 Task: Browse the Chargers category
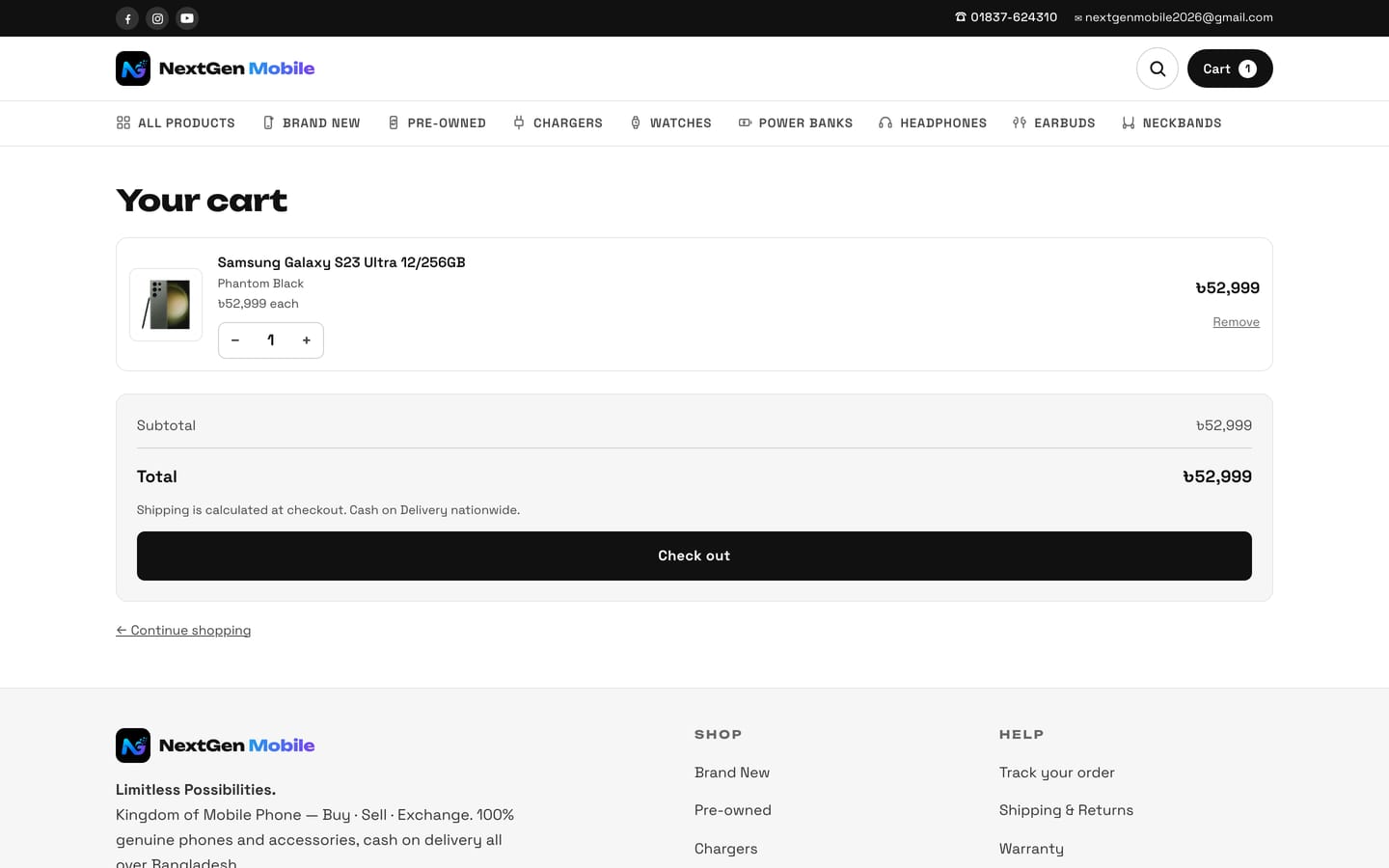pyautogui.click(x=558, y=122)
